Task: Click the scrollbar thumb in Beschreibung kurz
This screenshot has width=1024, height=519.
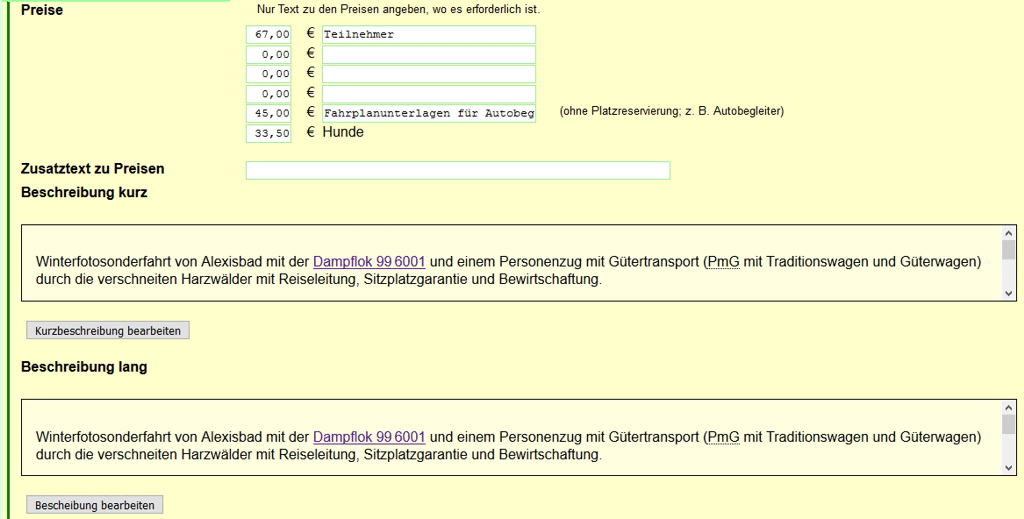Action: [1008, 250]
